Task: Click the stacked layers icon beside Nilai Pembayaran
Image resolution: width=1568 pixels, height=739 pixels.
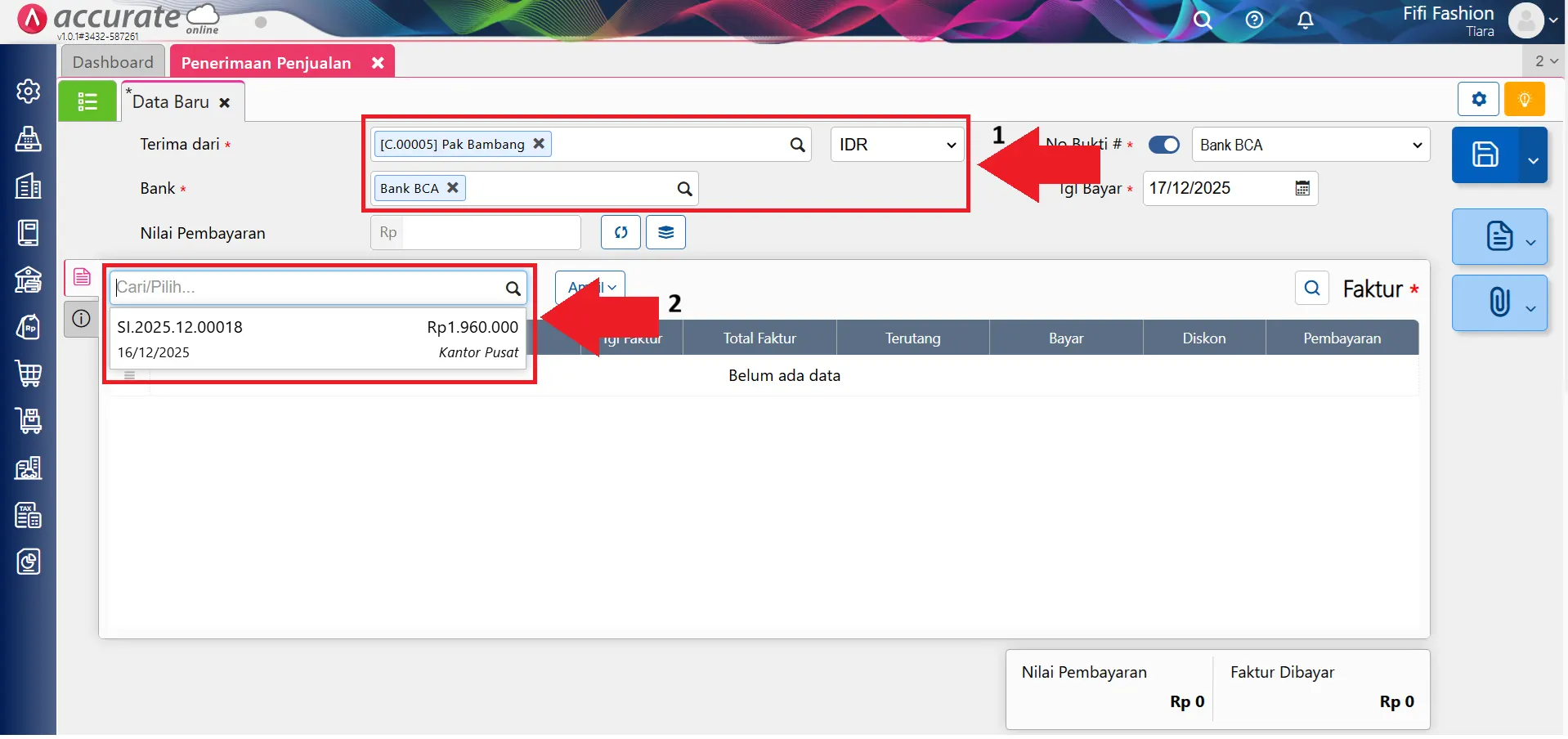Action: tap(665, 233)
